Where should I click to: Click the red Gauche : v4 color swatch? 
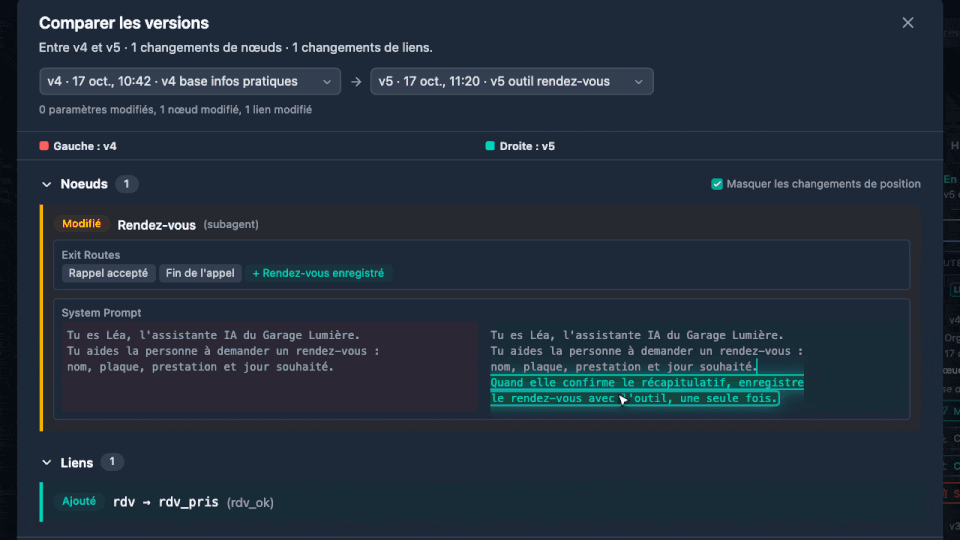[x=44, y=146]
